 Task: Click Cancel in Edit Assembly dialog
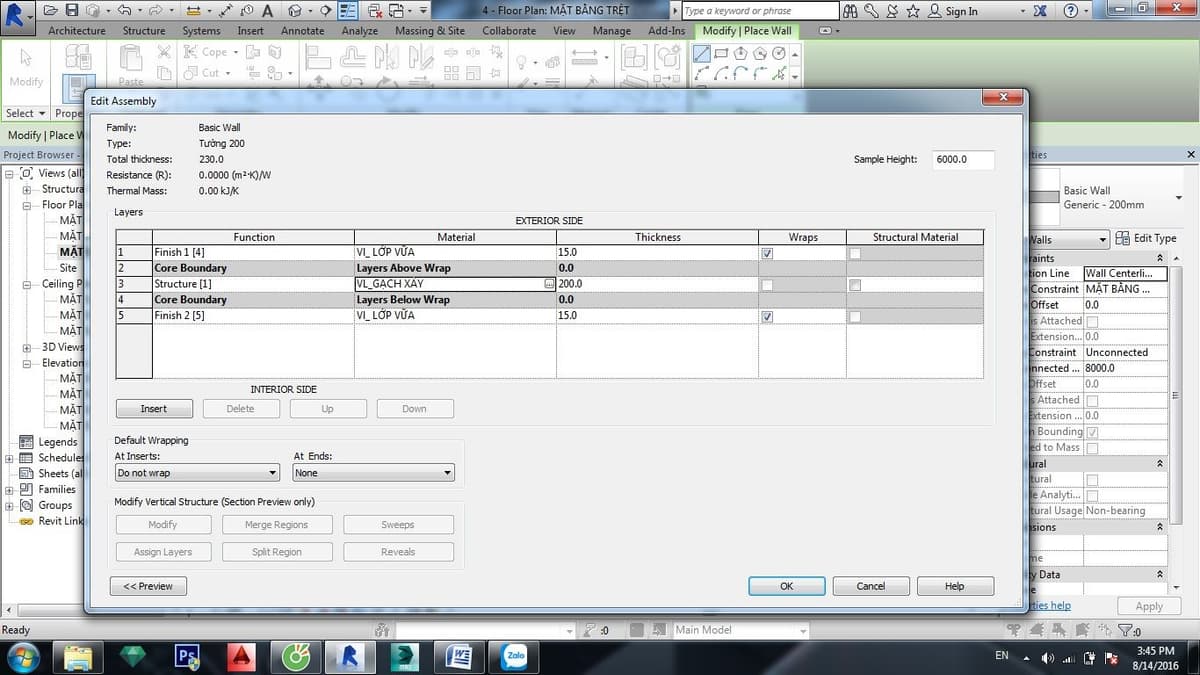tap(871, 586)
